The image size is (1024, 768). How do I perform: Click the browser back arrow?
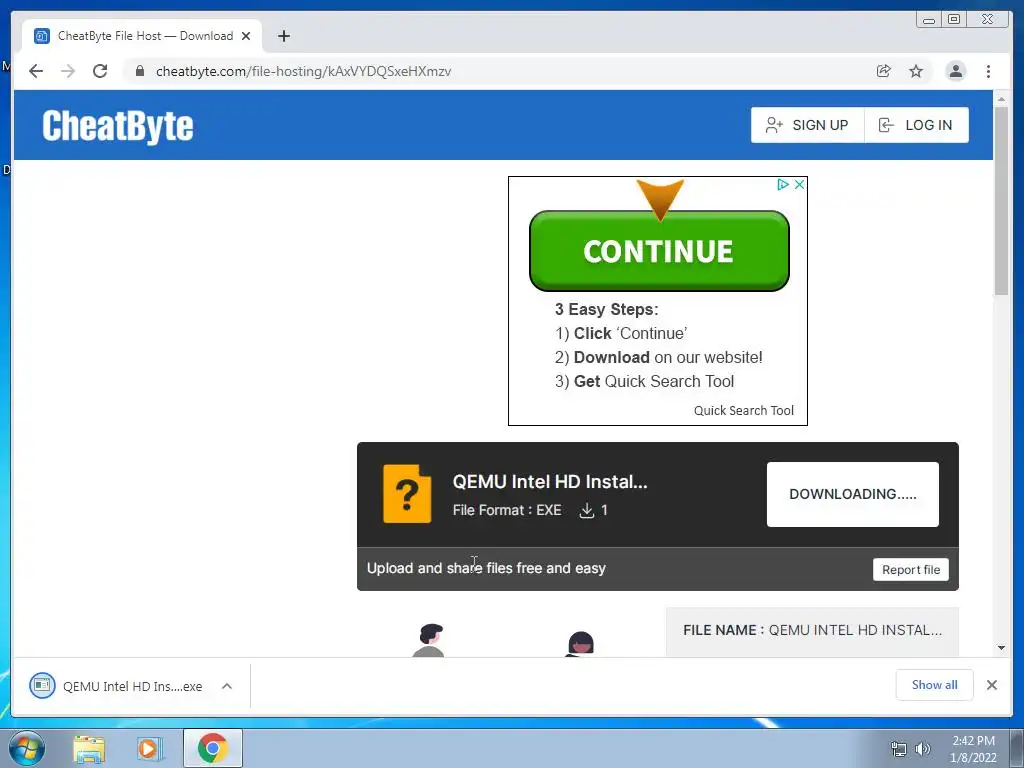tap(36, 71)
